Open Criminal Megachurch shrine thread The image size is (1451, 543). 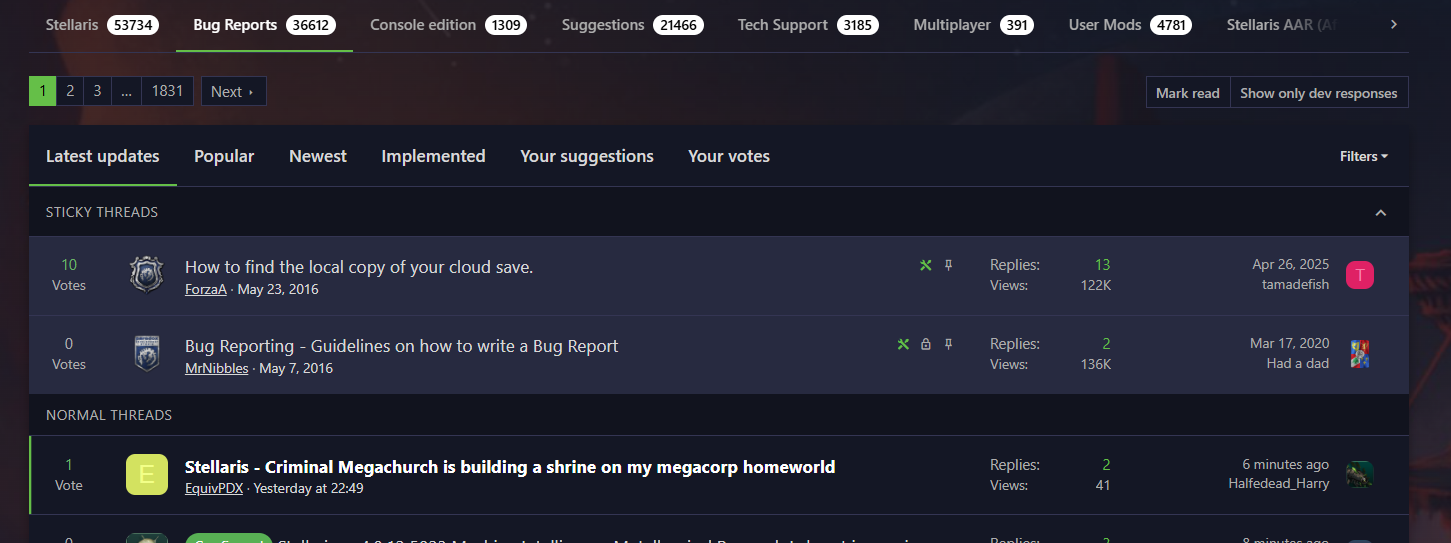510,467
